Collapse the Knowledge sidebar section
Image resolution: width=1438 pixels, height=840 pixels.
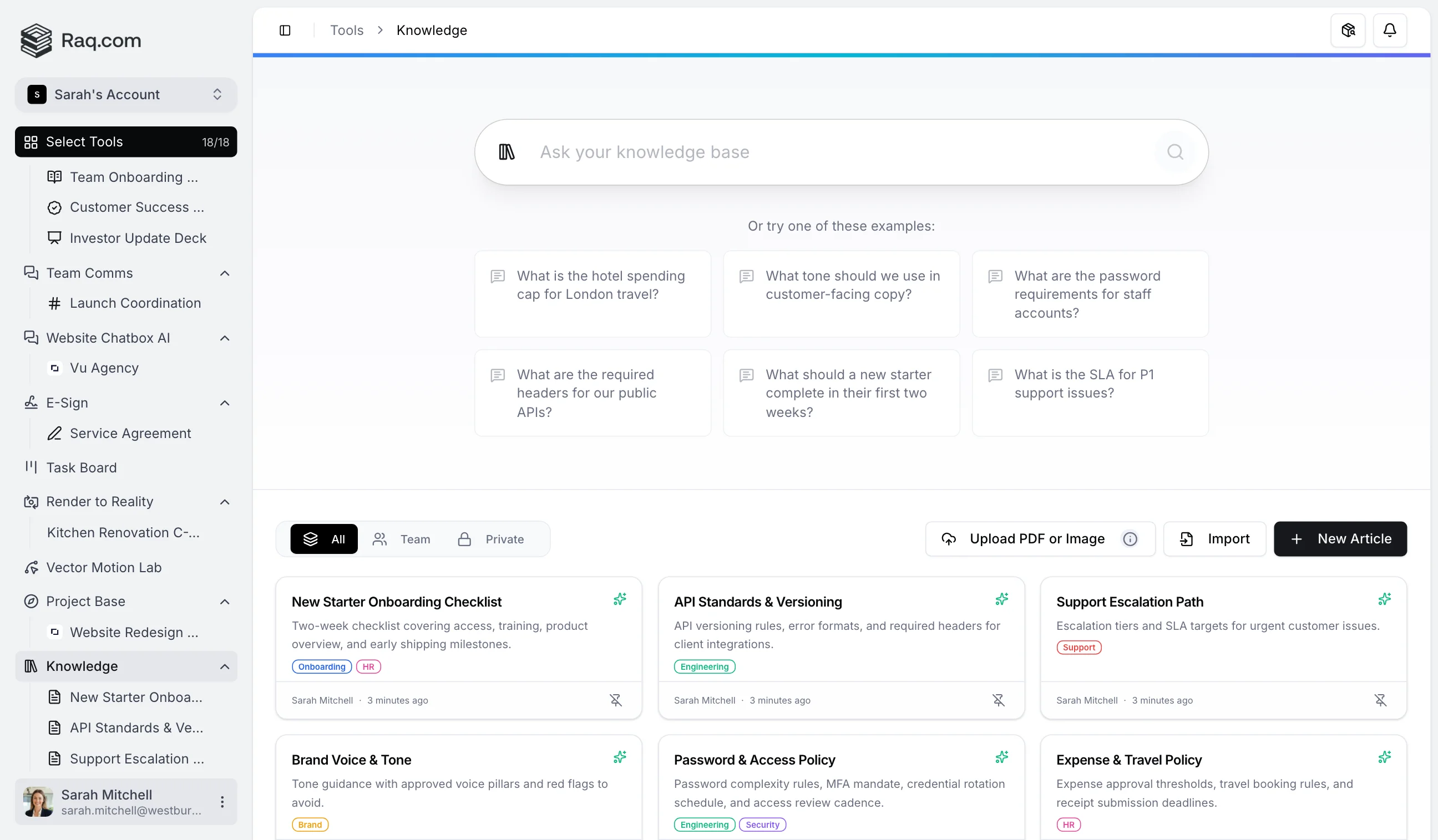click(225, 666)
